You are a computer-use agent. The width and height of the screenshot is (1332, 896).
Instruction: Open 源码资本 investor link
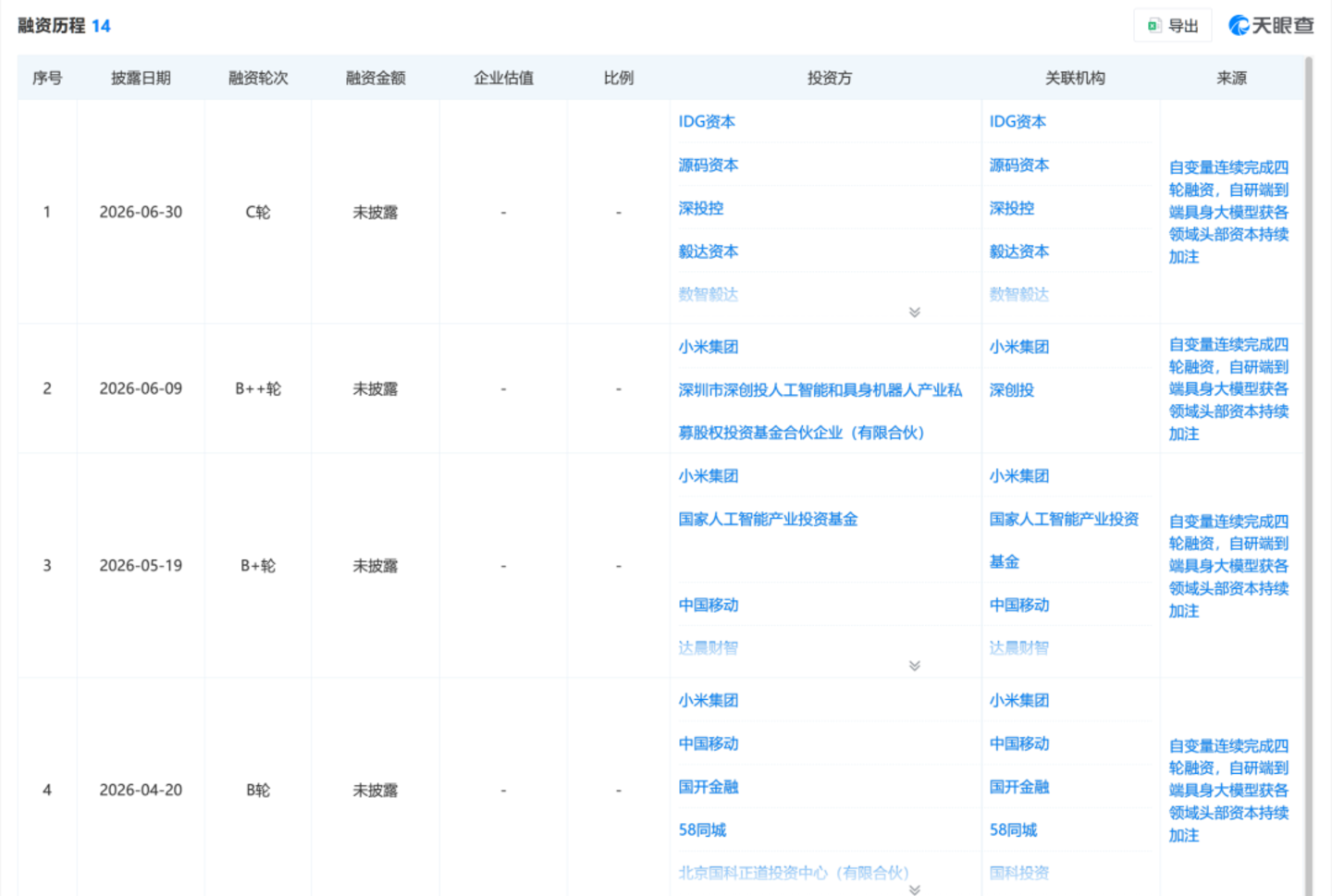point(709,166)
